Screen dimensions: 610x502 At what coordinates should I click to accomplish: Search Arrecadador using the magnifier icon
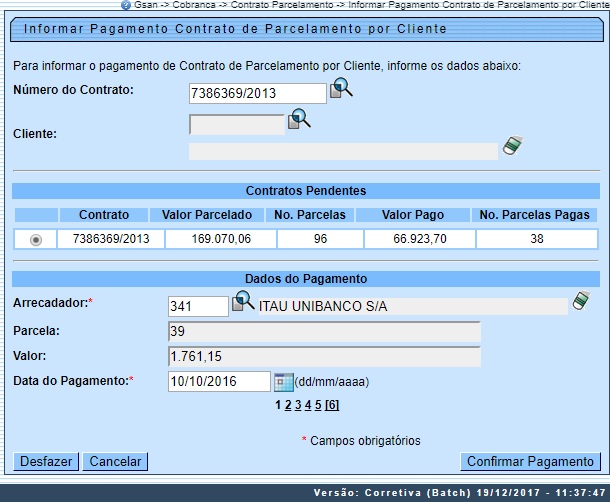tap(243, 302)
